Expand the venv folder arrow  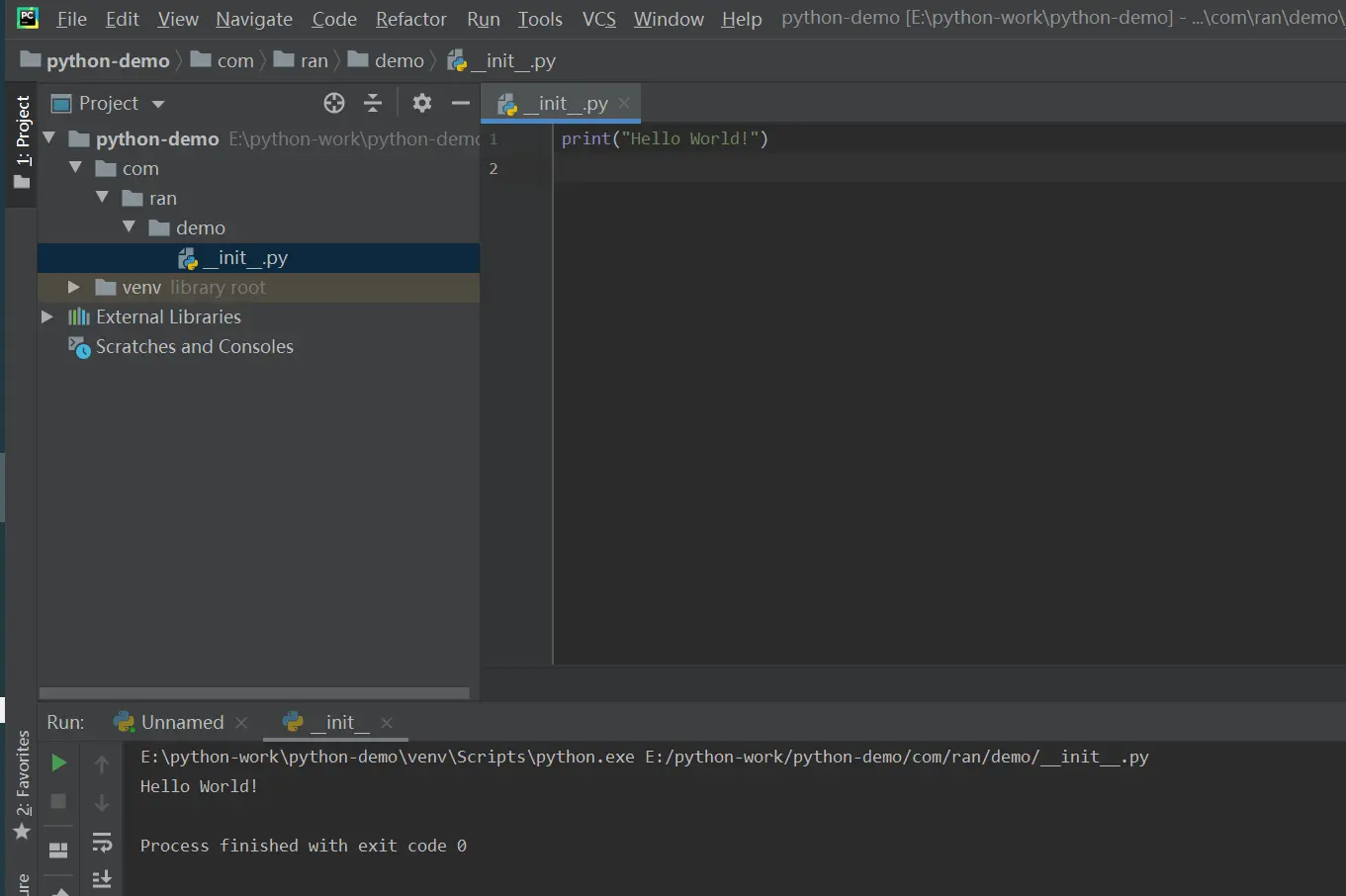[73, 287]
